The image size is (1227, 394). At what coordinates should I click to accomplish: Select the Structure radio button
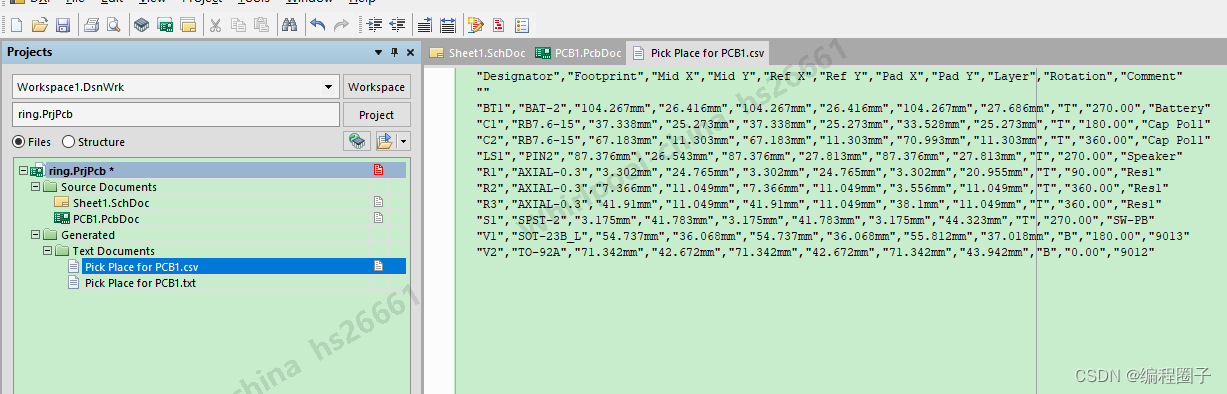coord(68,142)
